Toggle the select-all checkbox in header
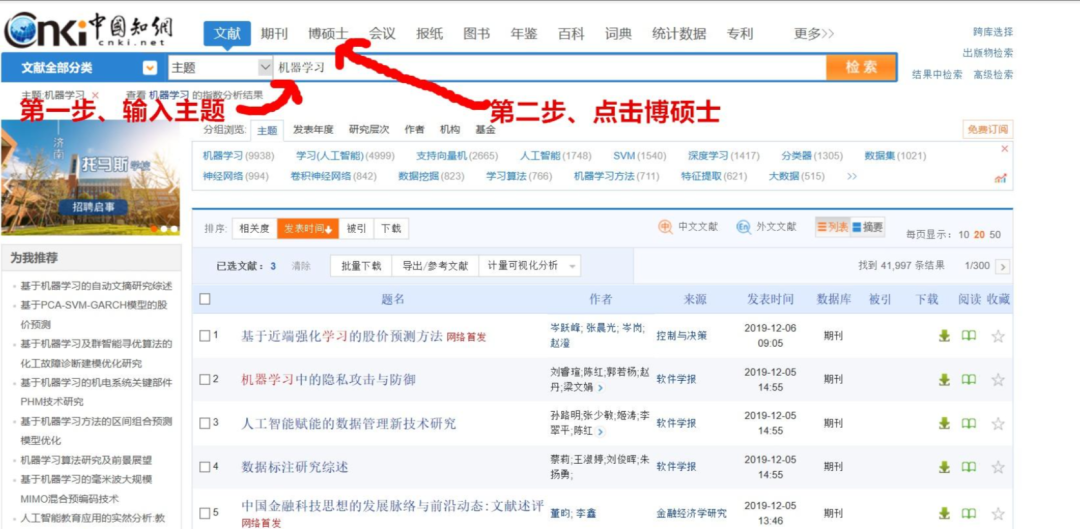 pyautogui.click(x=205, y=299)
